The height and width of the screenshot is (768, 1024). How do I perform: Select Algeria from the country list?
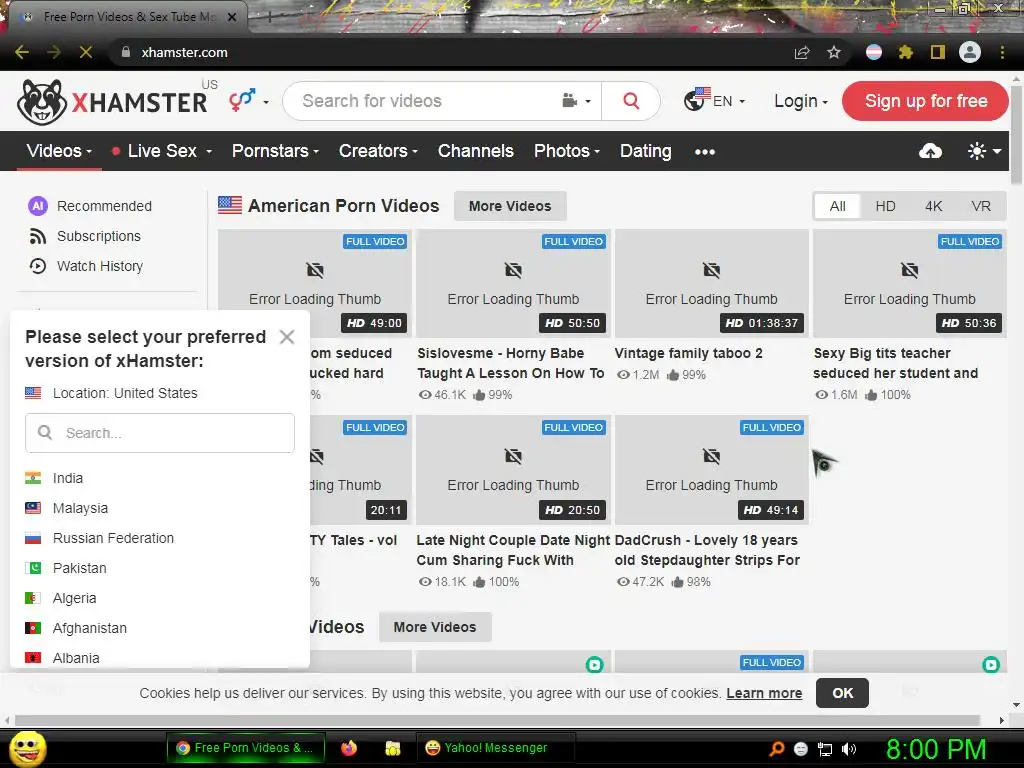[61, 598]
